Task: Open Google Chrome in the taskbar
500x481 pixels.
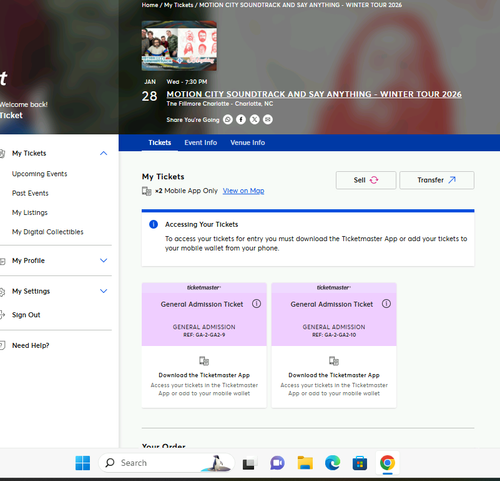Action: coord(387,463)
